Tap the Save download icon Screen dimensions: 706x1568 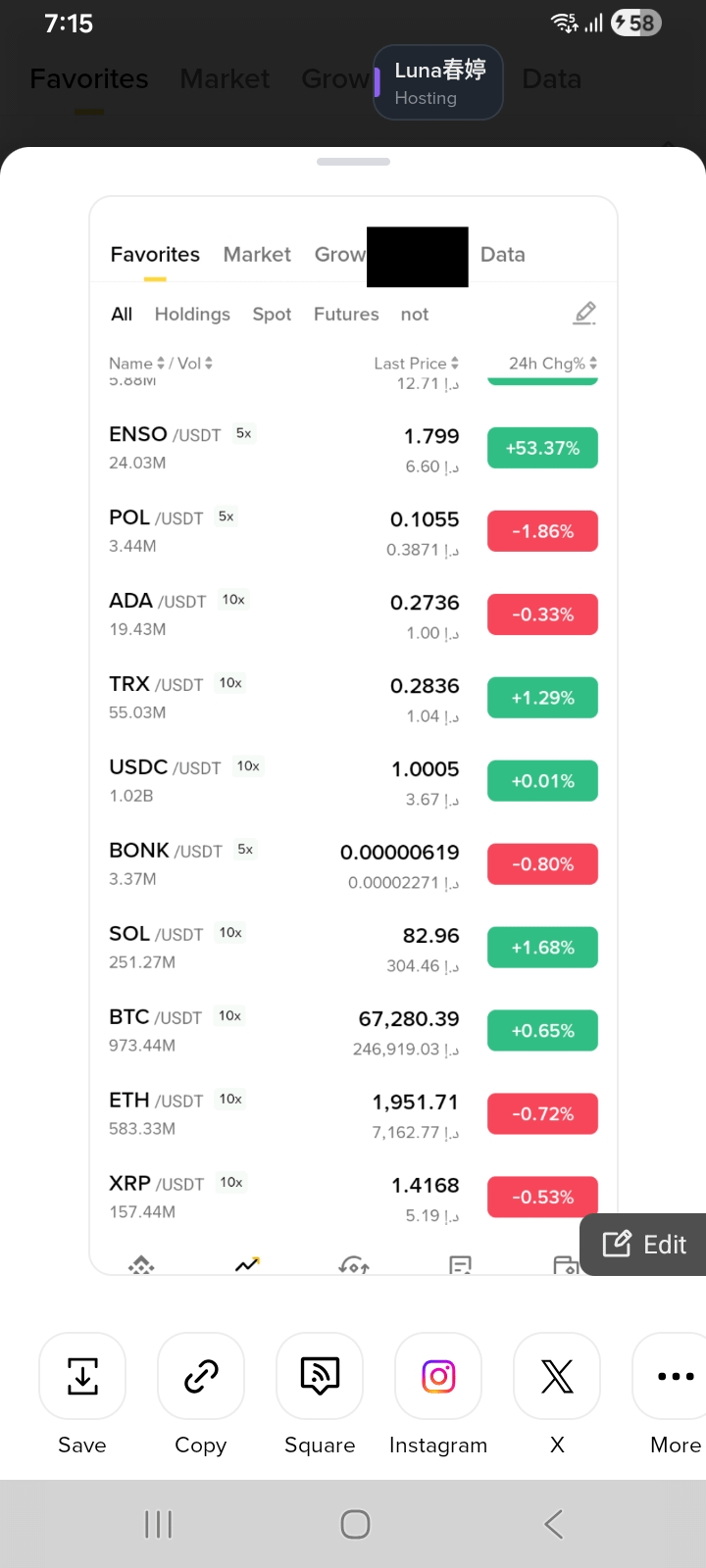pyautogui.click(x=82, y=1376)
